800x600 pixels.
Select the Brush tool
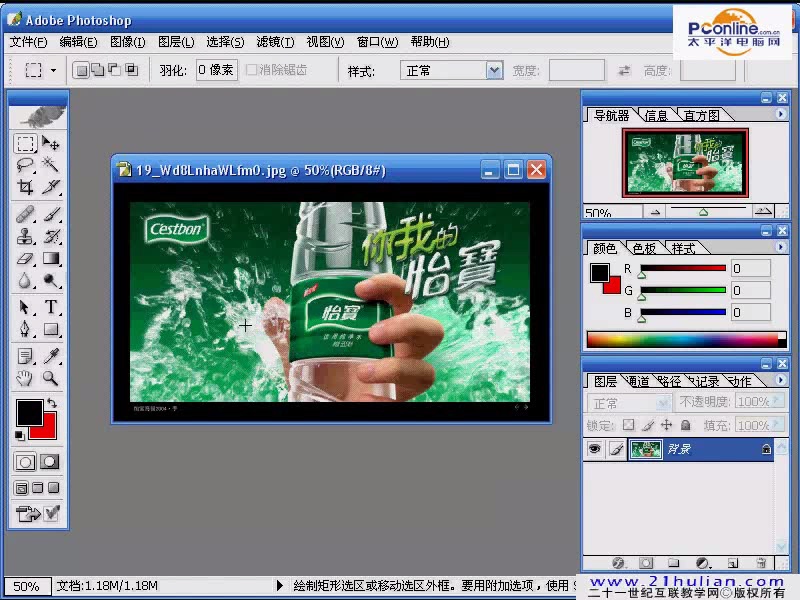[51, 214]
